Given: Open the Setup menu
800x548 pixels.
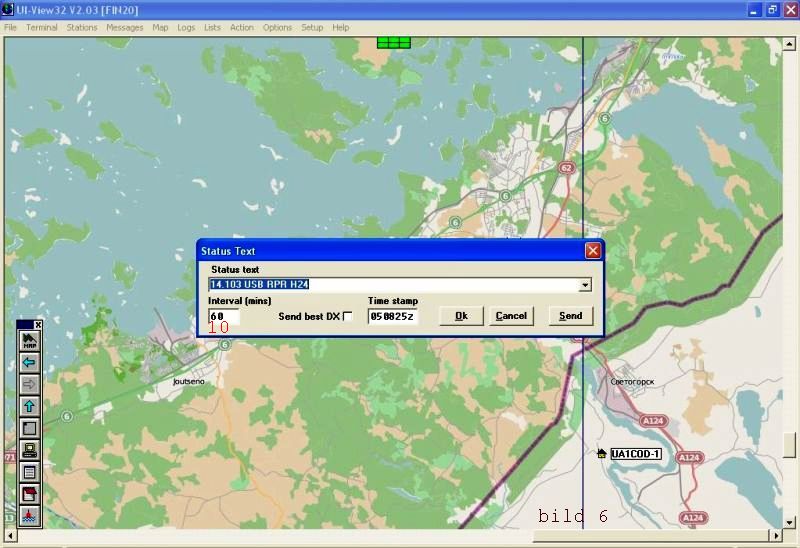Looking at the screenshot, I should click(x=312, y=28).
